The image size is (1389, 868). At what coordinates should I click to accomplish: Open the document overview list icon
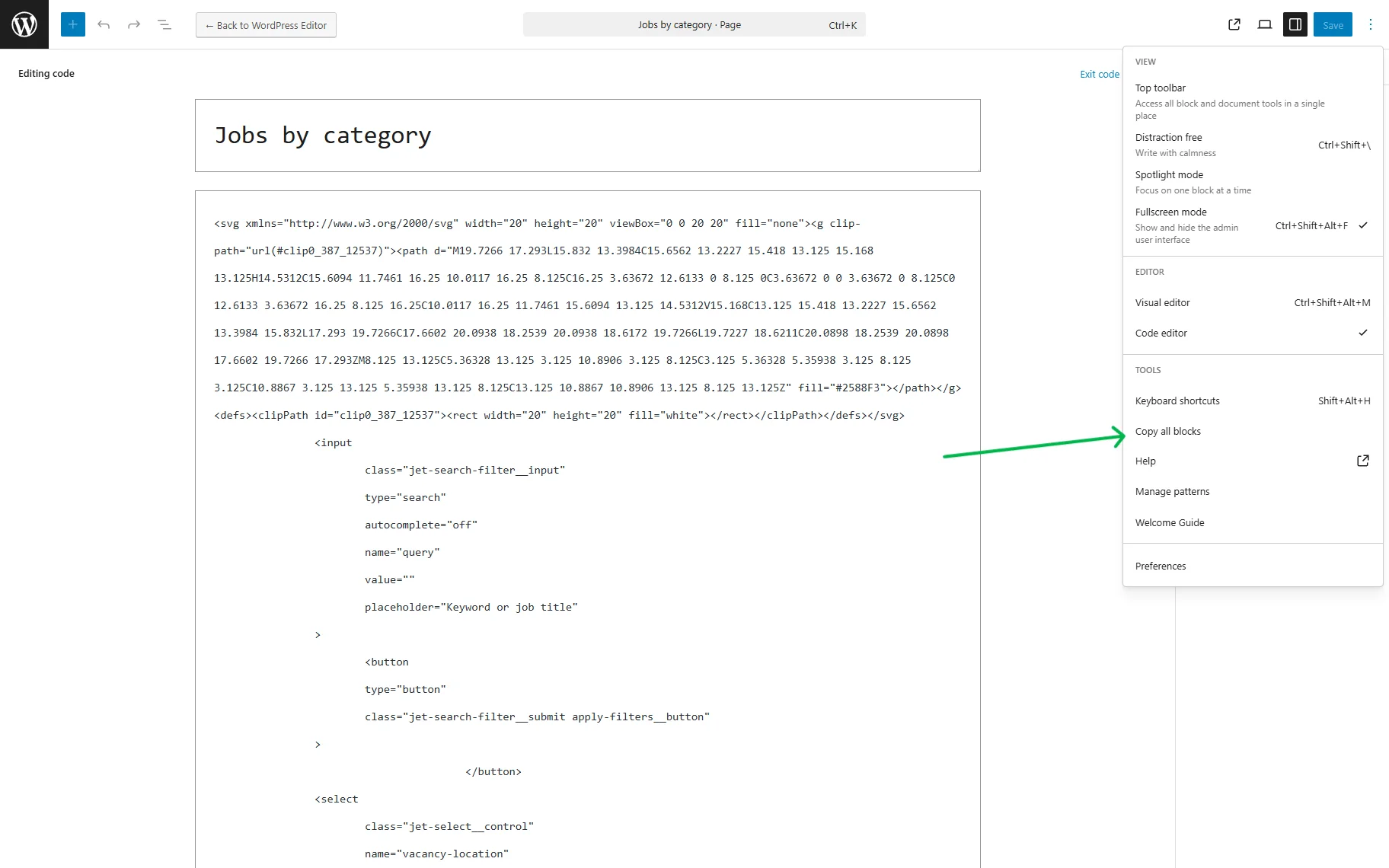coord(164,24)
